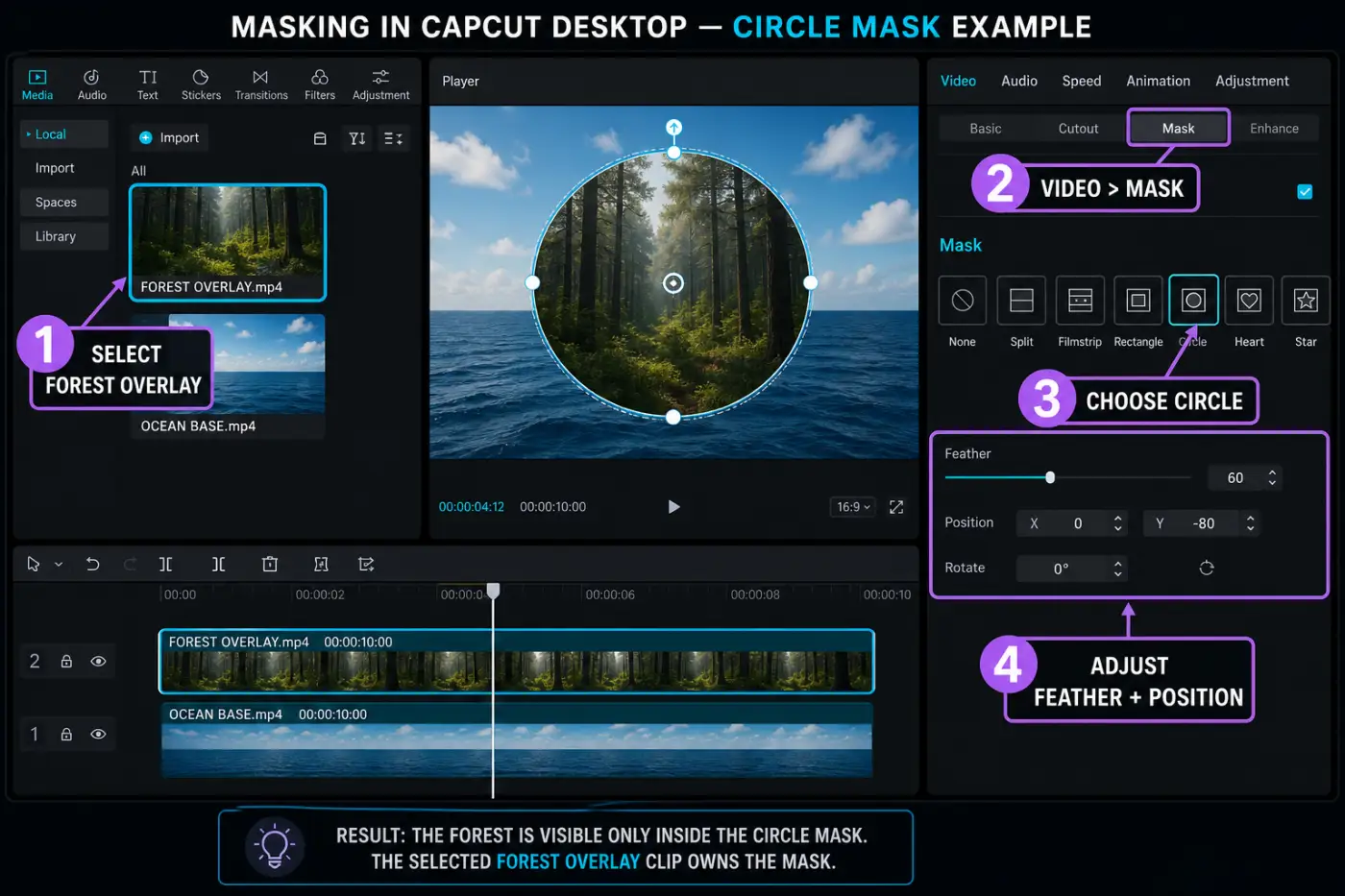
Task: Toggle the Mask enable checkbox
Action: coord(1305,191)
